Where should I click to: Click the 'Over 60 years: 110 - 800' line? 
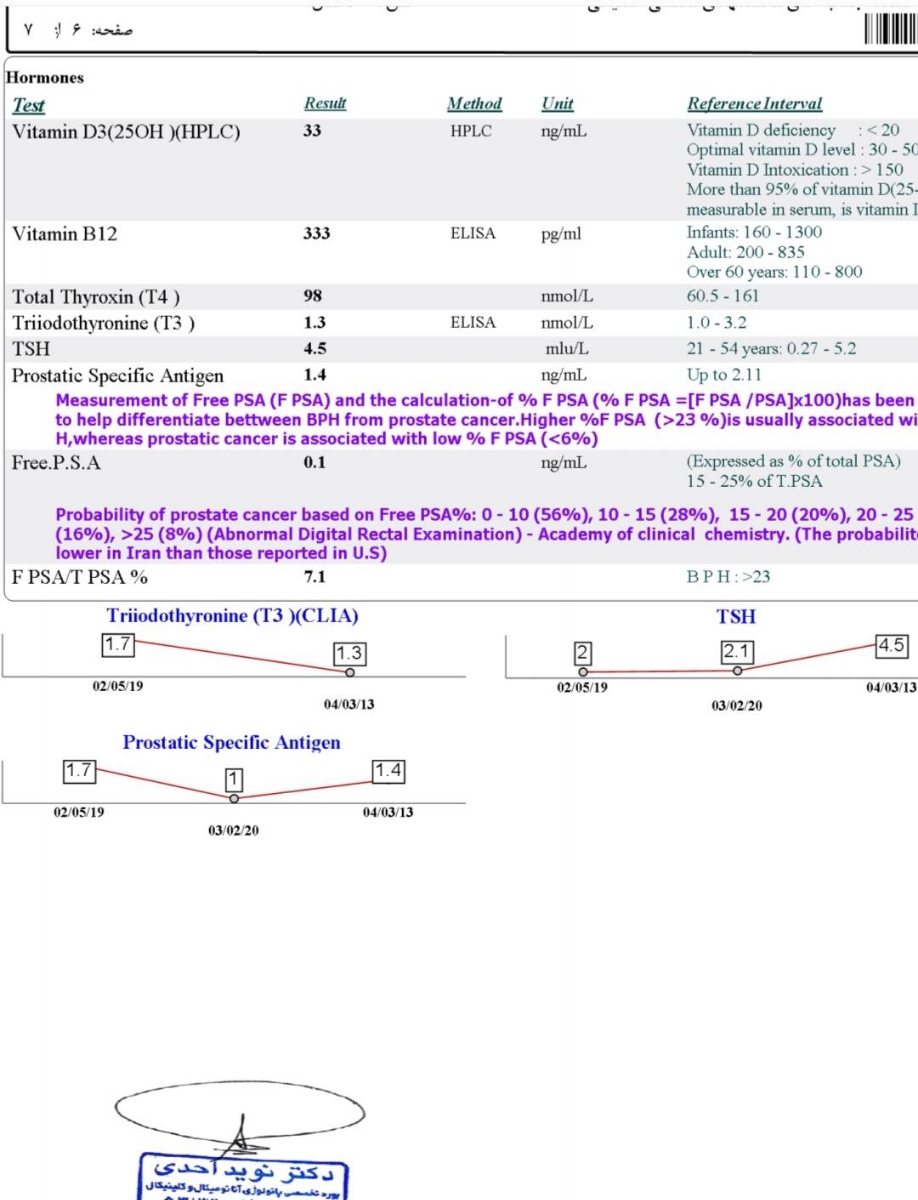click(774, 272)
